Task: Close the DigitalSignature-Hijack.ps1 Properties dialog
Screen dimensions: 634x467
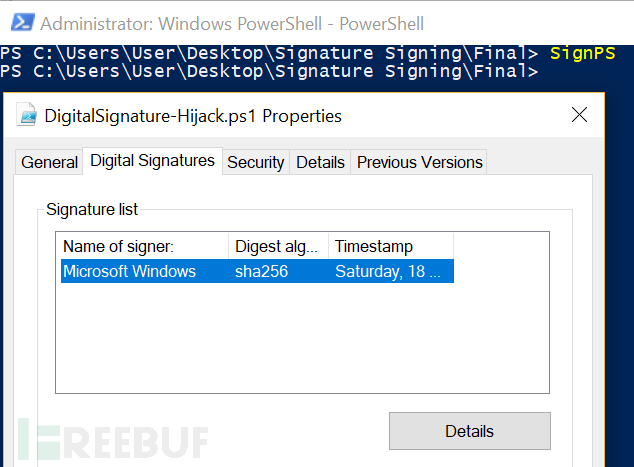Action: point(579,115)
